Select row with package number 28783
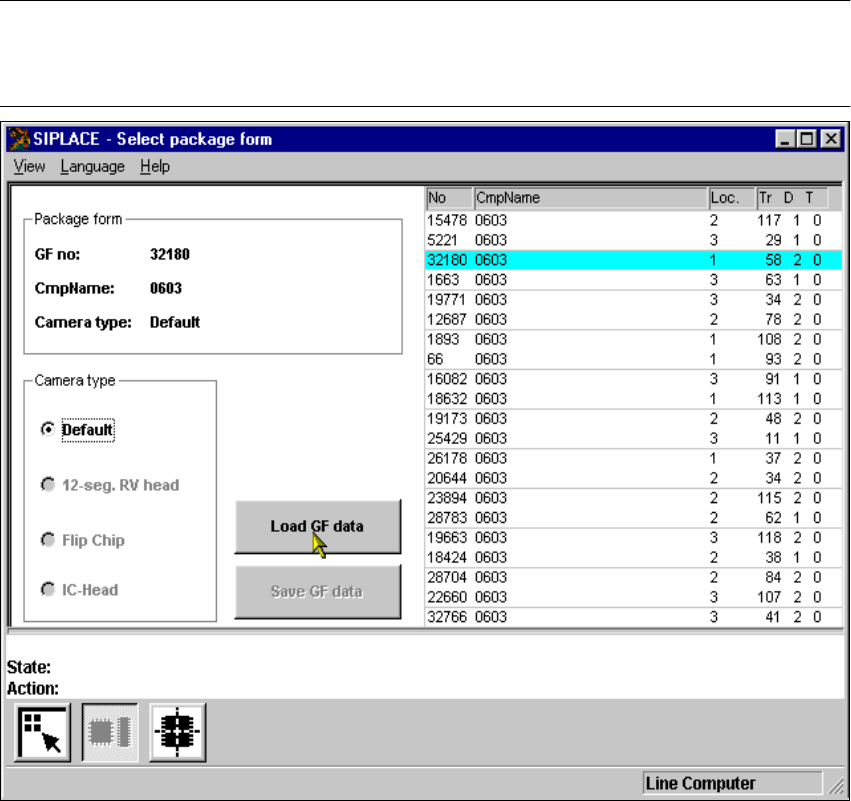This screenshot has width=851, height=801. 633,517
